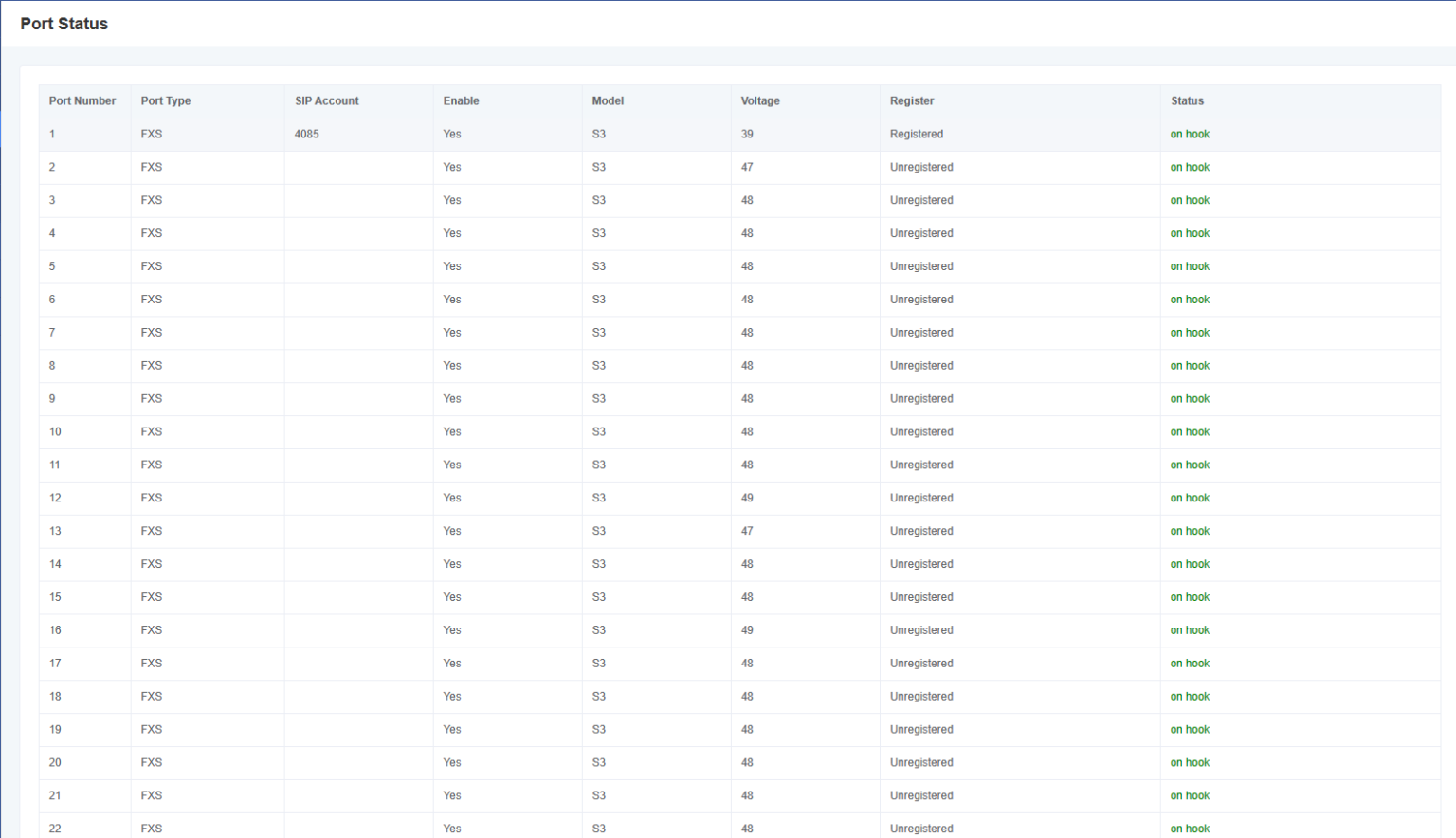1456x838 pixels.
Task: Click the Port Type column header
Action: point(166,101)
